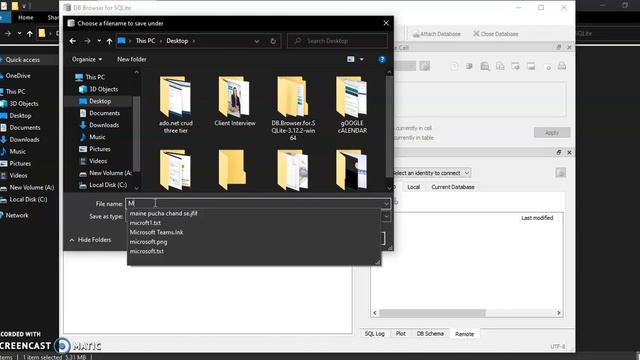
Task: Close the Edit Cell panel
Action: [569, 47]
